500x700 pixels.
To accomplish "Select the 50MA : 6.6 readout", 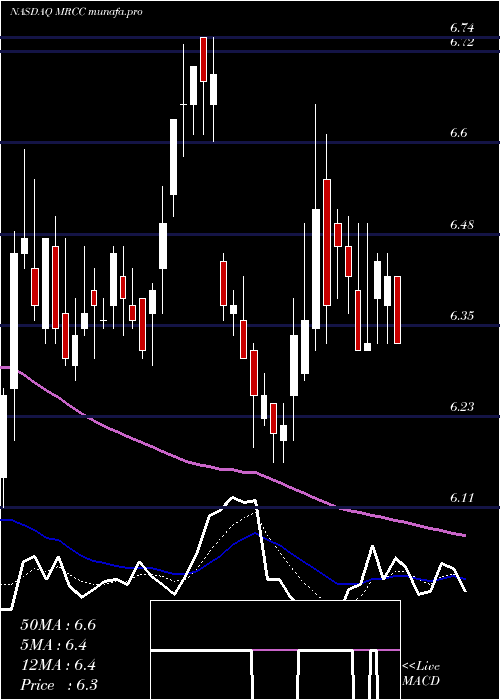I will 58,625.
